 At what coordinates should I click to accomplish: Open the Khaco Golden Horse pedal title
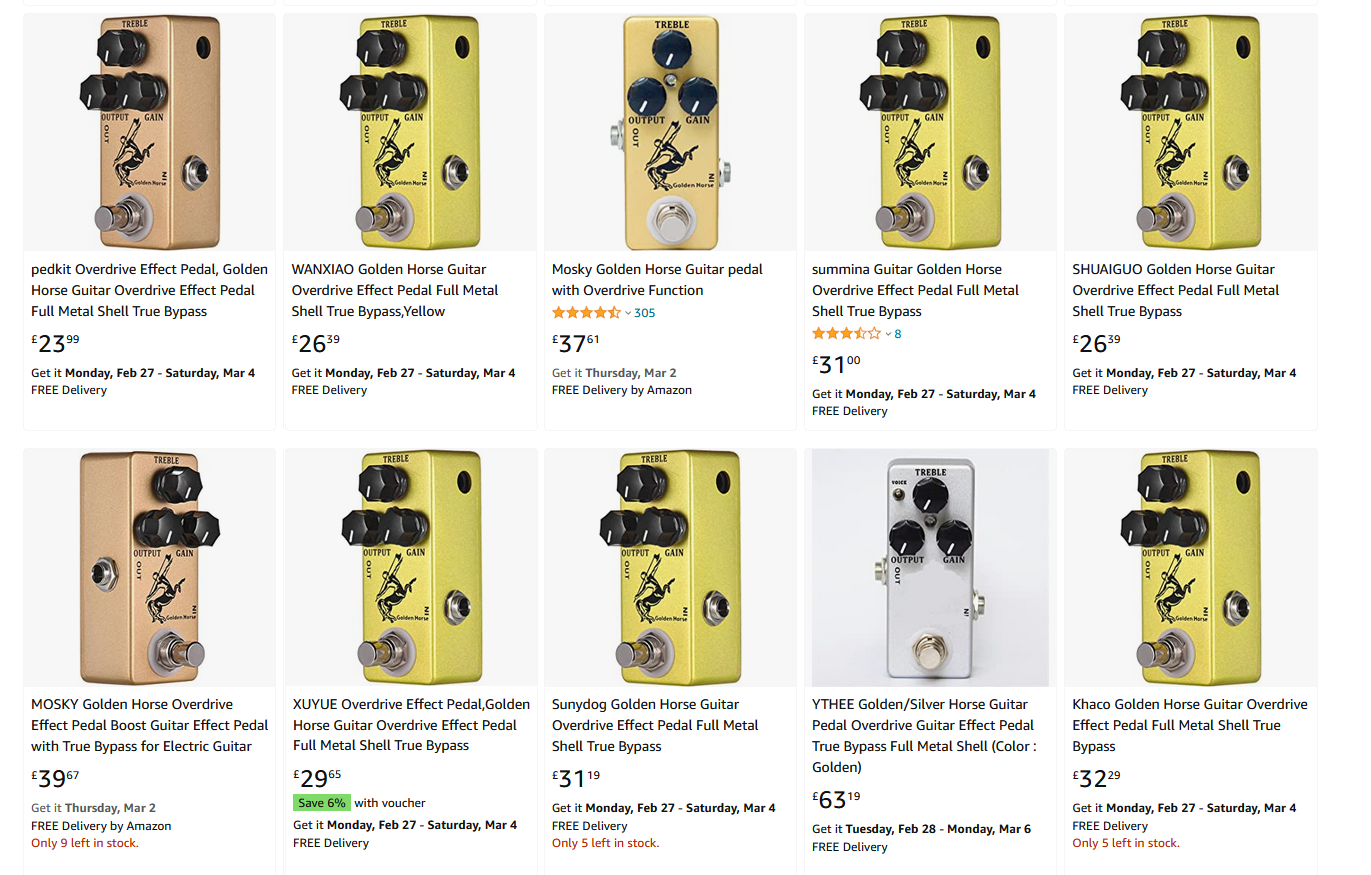(x=1189, y=725)
